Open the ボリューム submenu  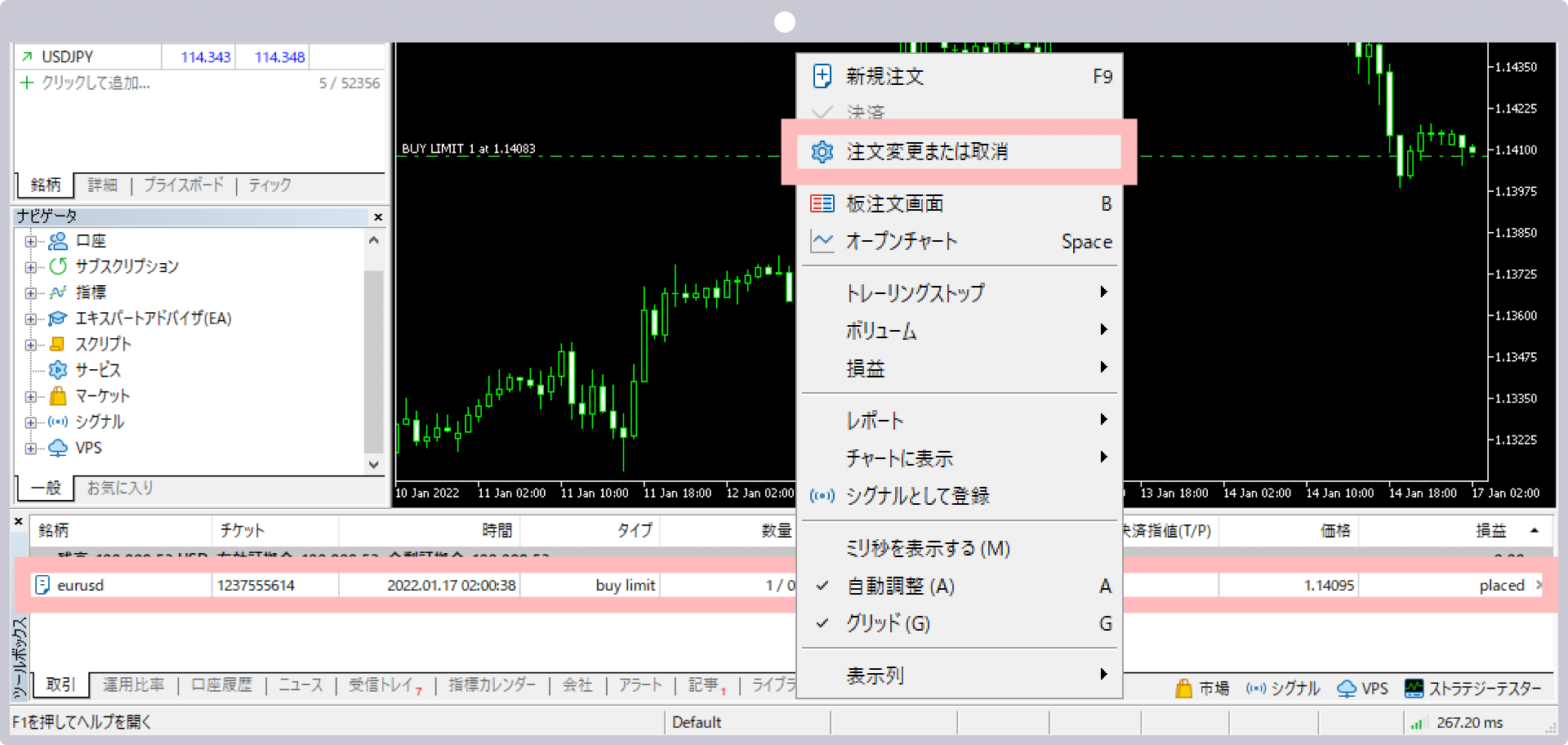960,330
